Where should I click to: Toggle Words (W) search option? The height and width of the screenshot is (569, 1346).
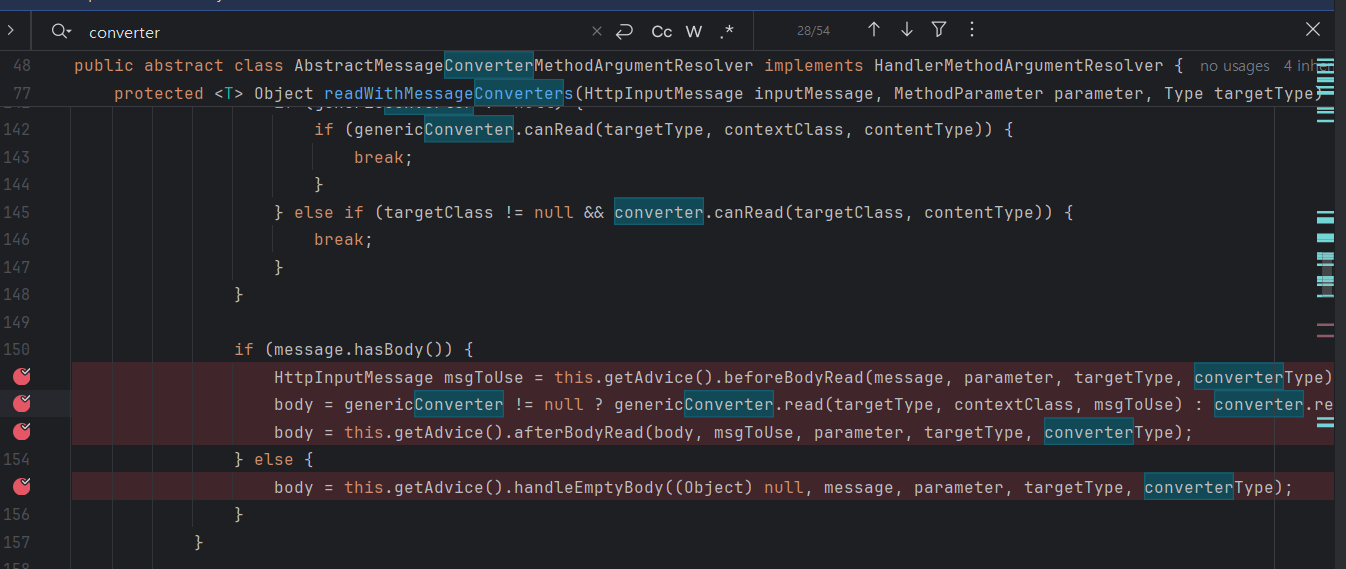point(694,31)
